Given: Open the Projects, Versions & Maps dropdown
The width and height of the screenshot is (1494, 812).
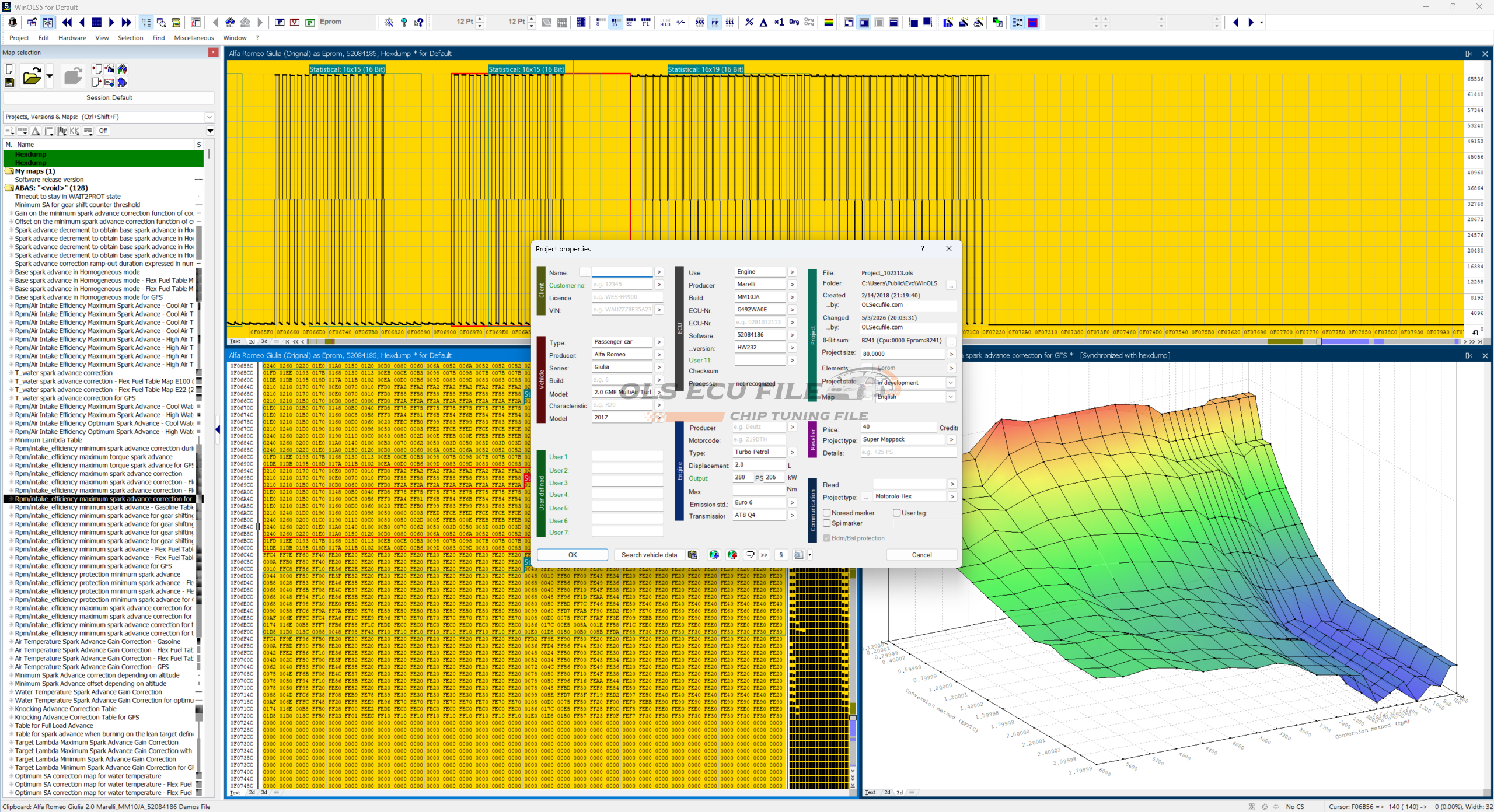Looking at the screenshot, I should pos(209,117).
